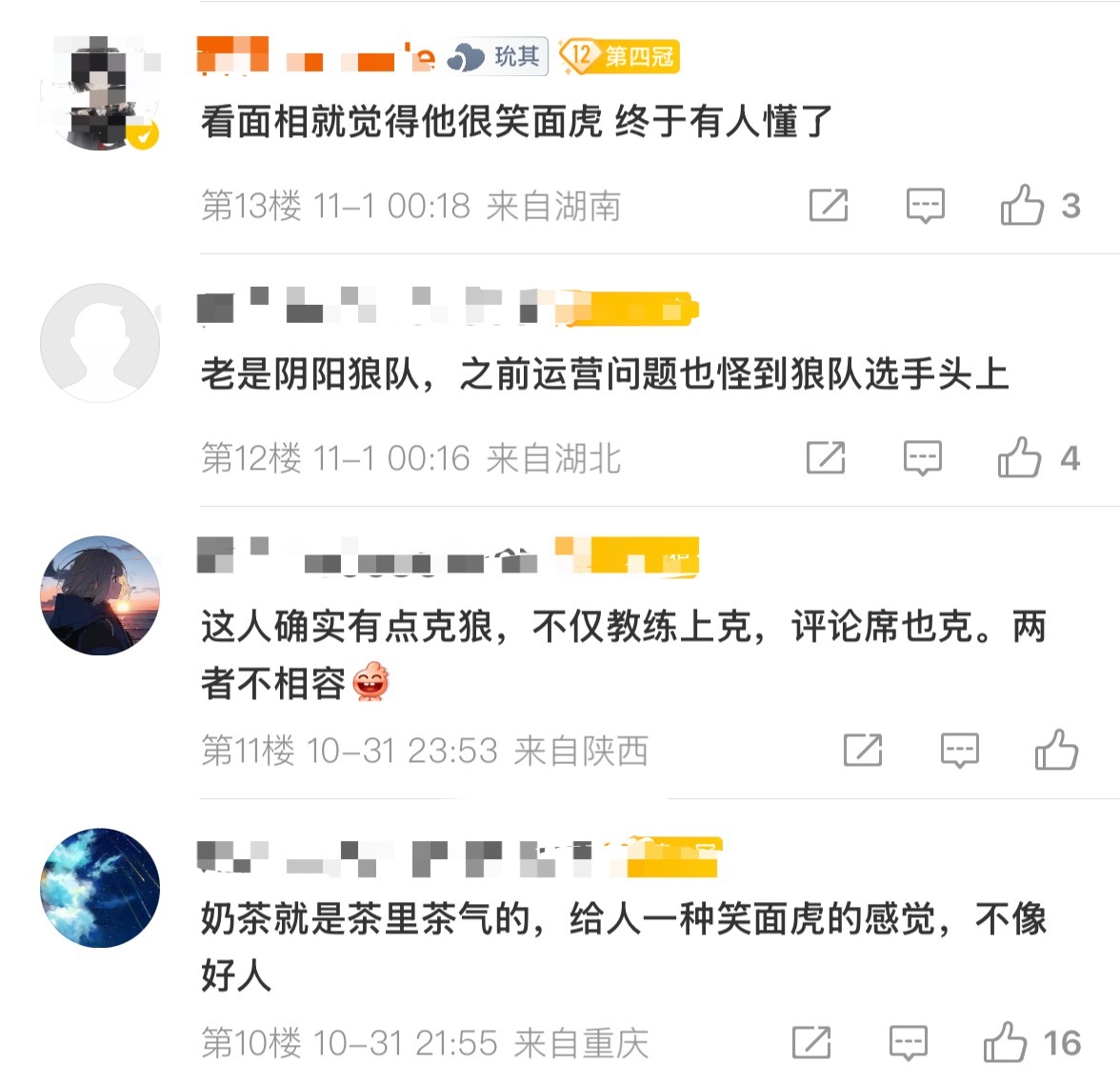This screenshot has width=1120, height=1085.
Task: Reply to the 10th floor comment
Action: (x=908, y=1044)
